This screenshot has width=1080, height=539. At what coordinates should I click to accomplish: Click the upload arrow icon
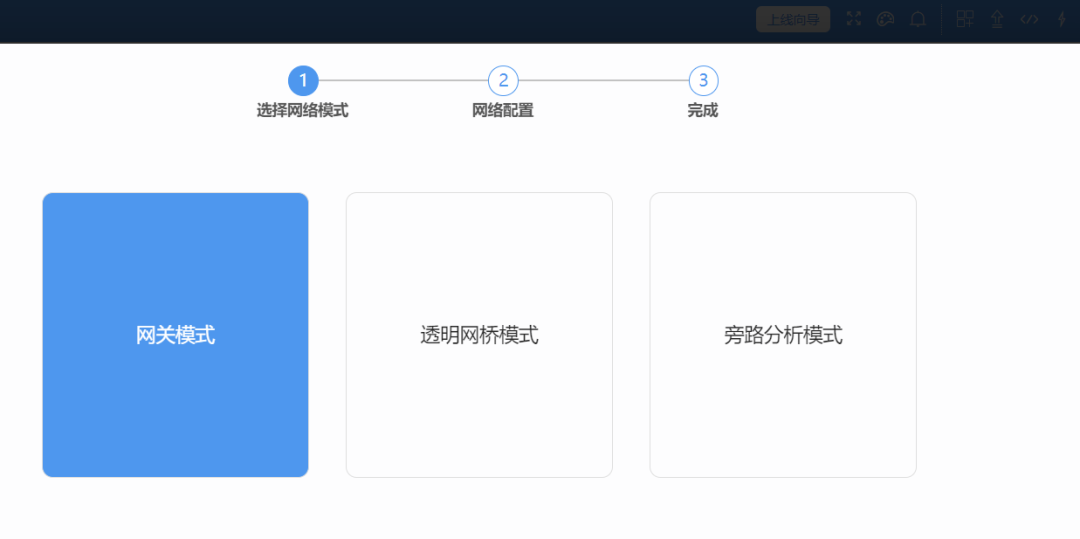[x=997, y=19]
